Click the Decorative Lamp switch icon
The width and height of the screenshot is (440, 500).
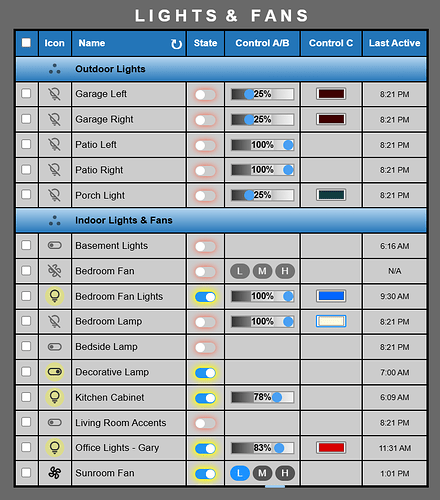click(x=55, y=372)
